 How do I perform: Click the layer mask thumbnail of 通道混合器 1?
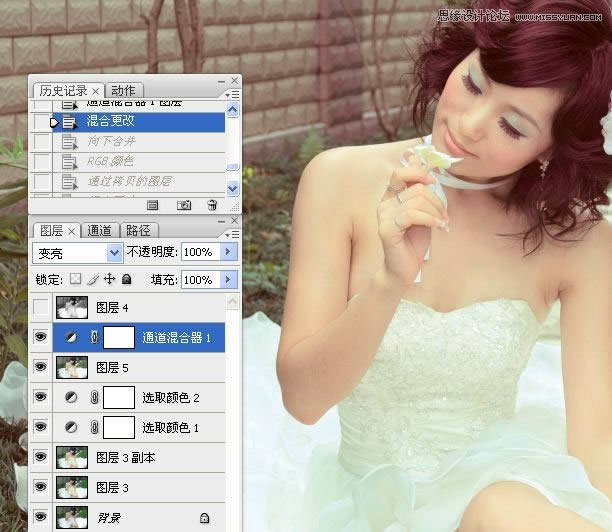119,338
